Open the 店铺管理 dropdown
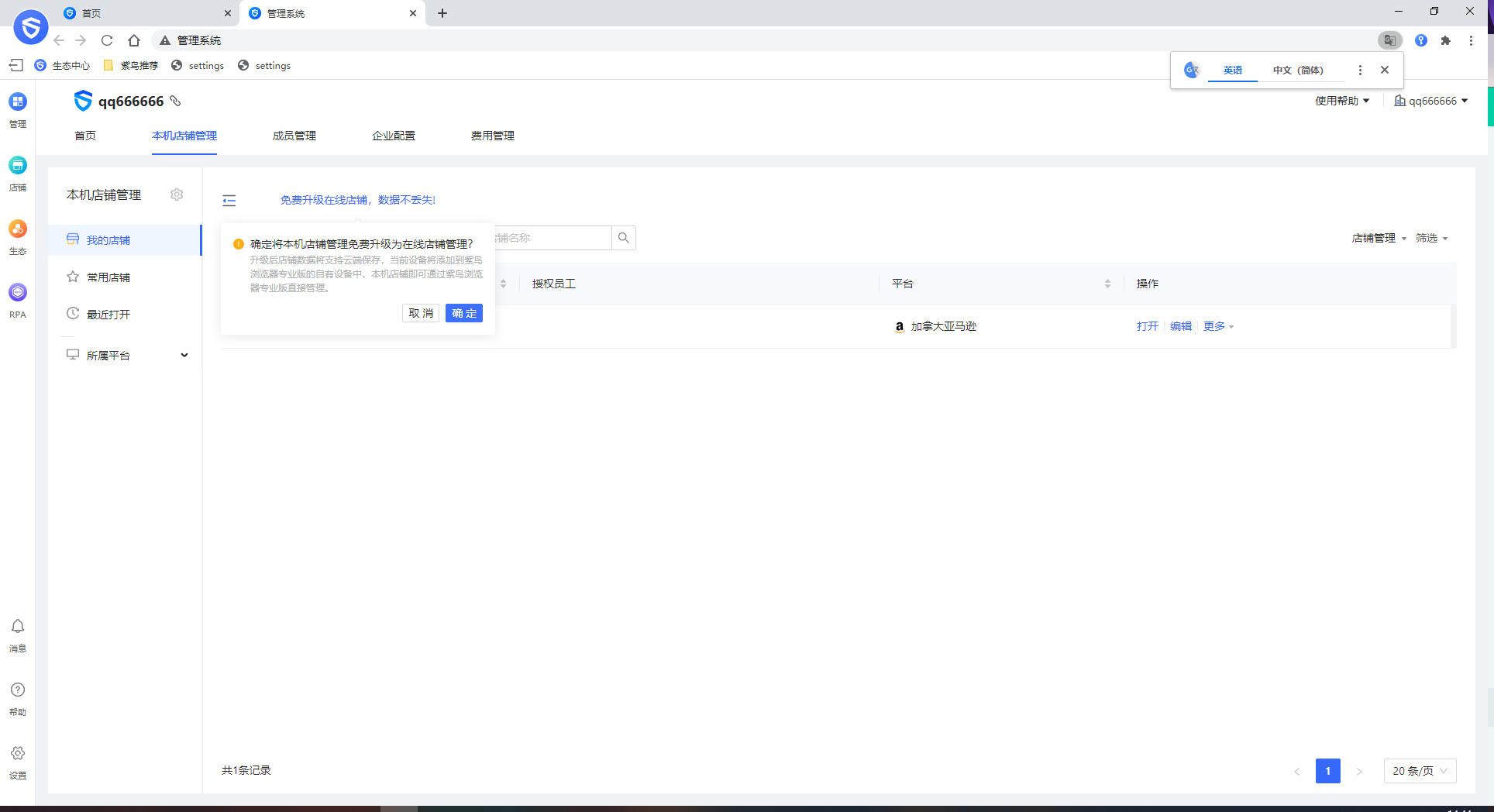Viewport: 1494px width, 812px height. tap(1379, 238)
